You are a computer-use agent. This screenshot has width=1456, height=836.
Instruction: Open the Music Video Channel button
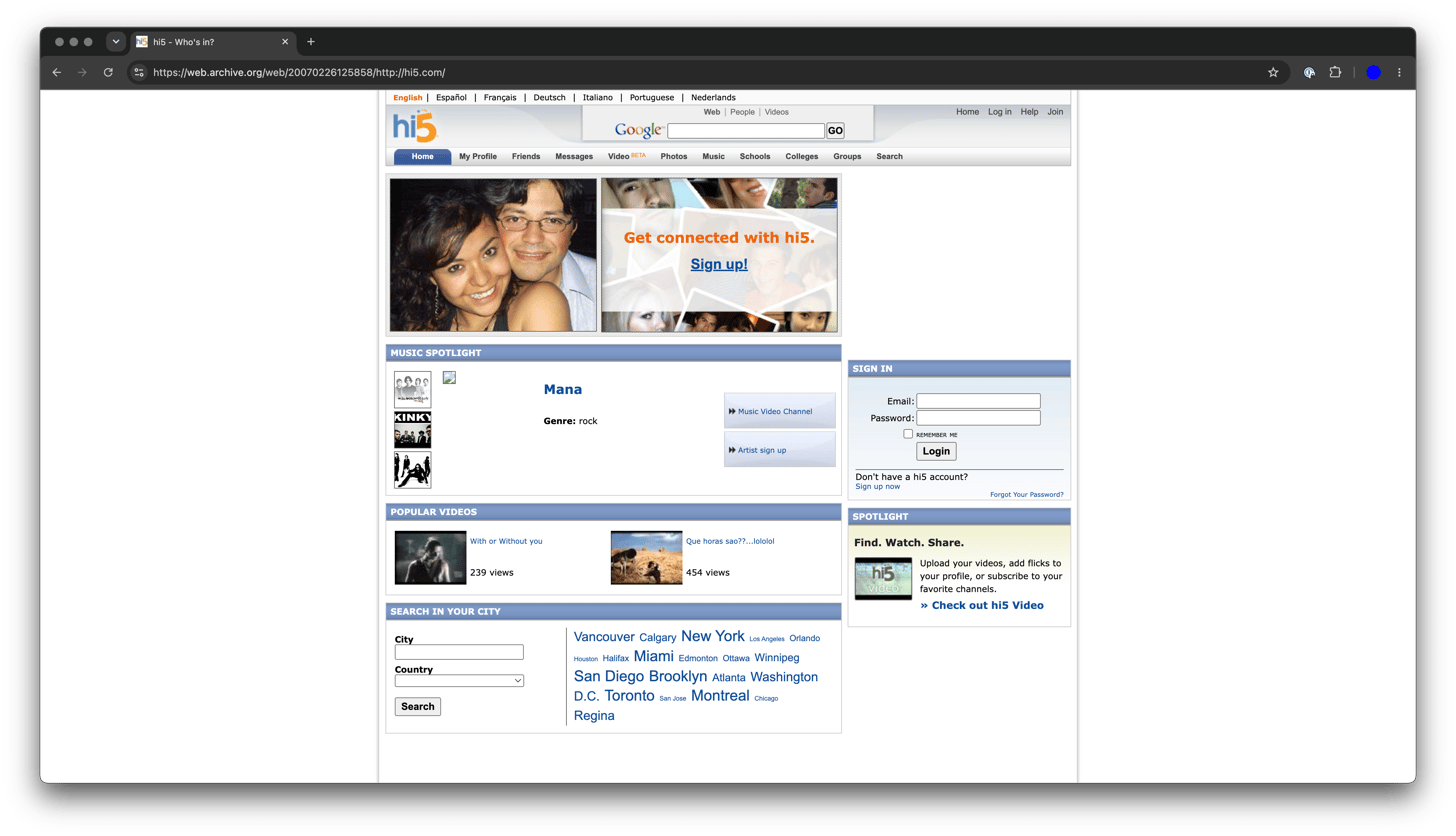click(x=780, y=411)
